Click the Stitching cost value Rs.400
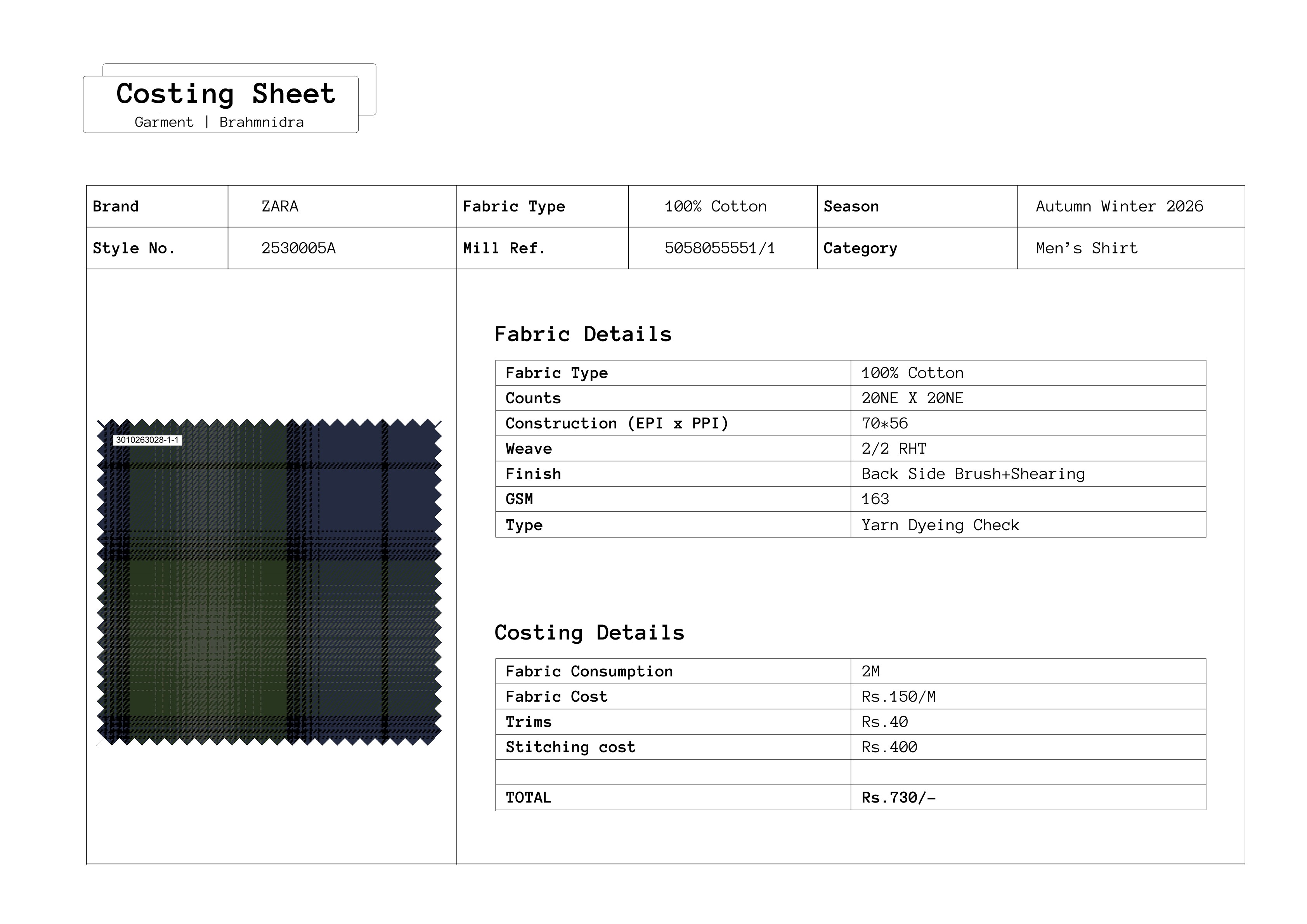The width and height of the screenshot is (1307, 924). [x=889, y=747]
